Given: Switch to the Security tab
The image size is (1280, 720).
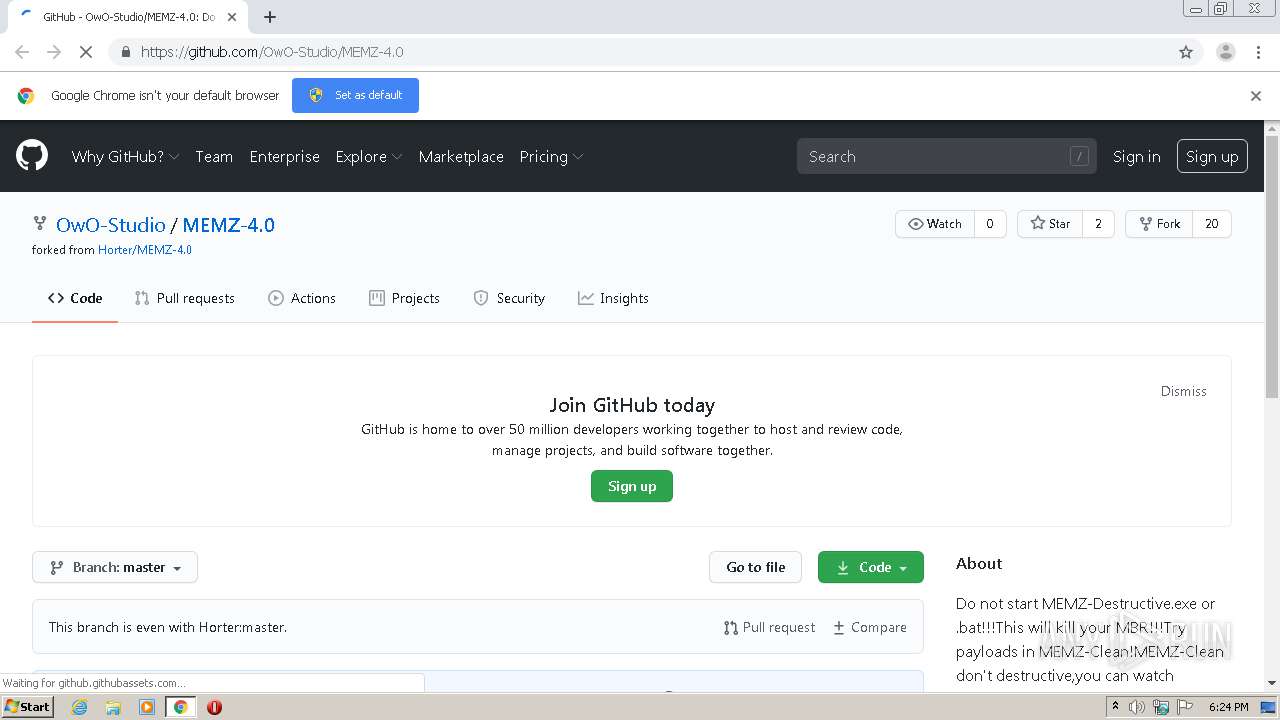Looking at the screenshot, I should tap(509, 298).
